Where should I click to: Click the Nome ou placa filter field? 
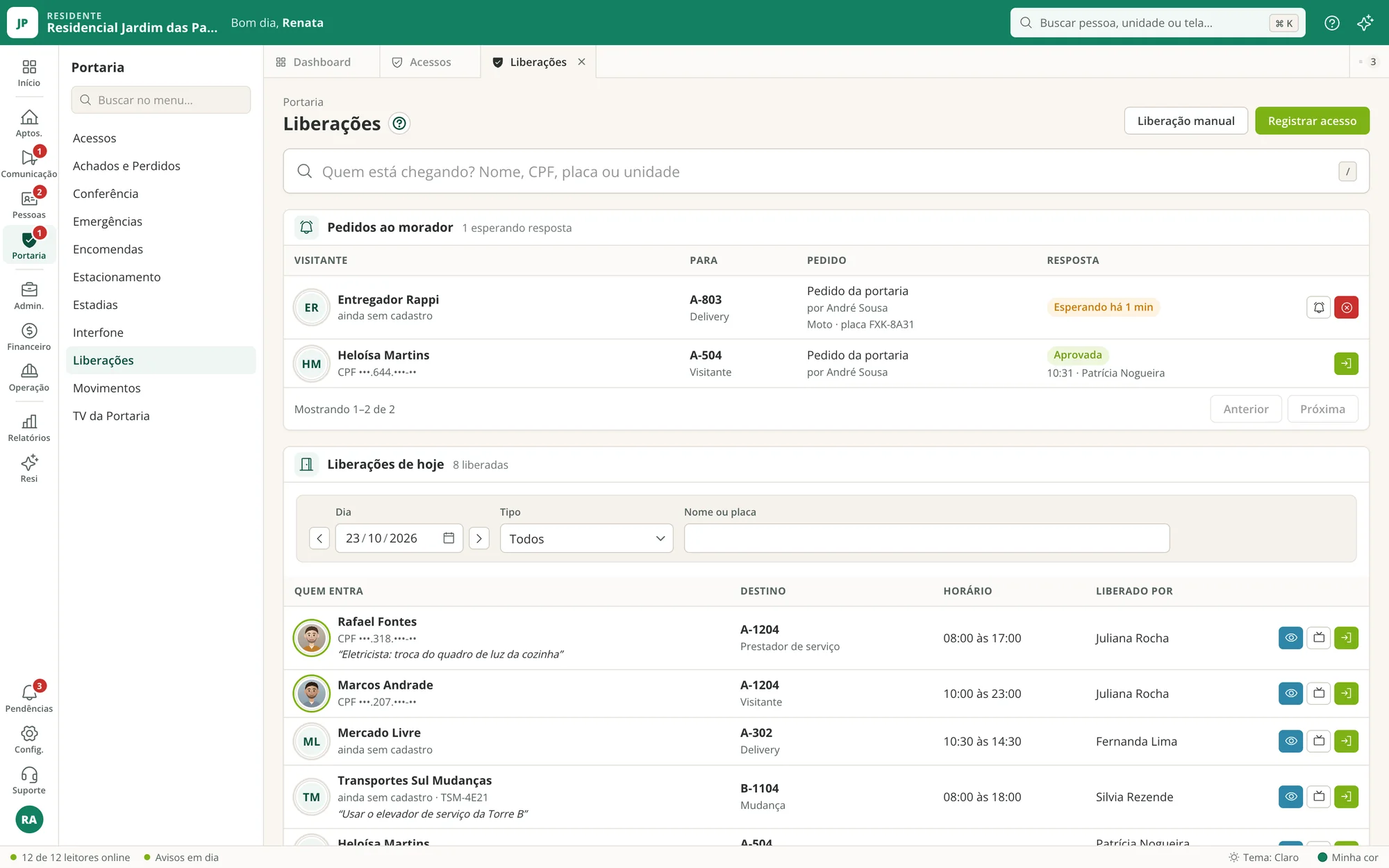tap(926, 539)
